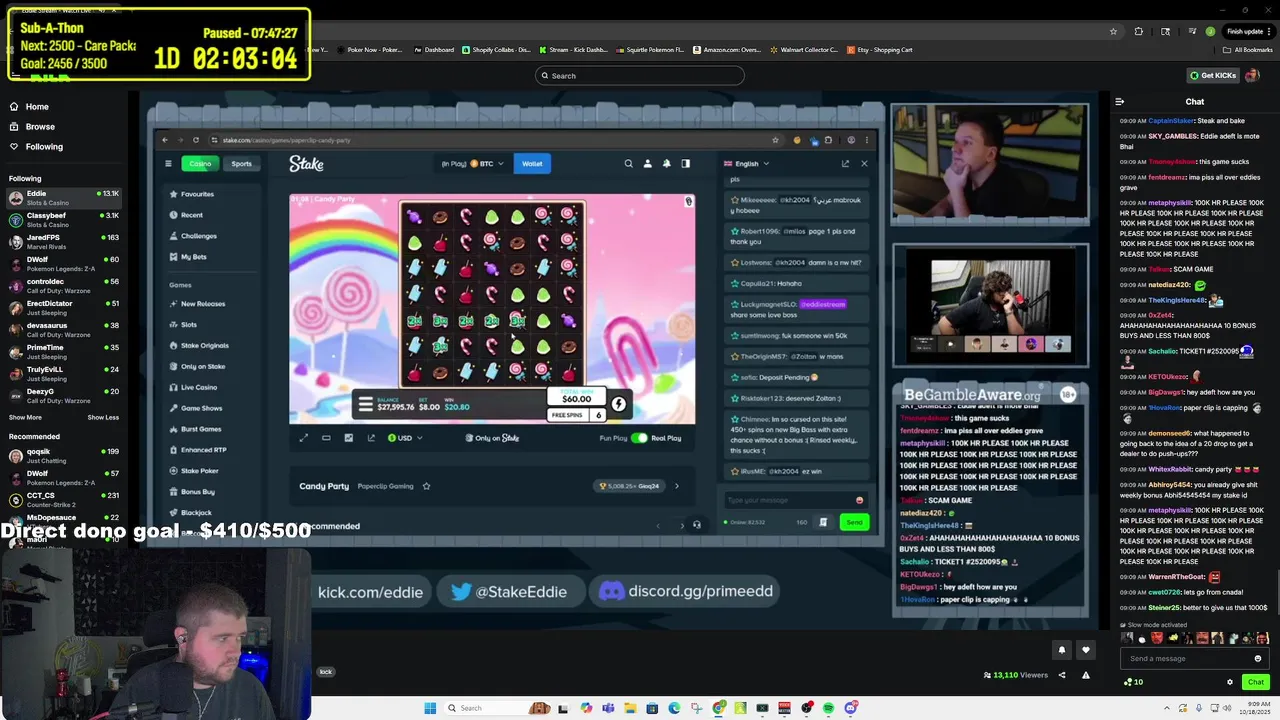
Task: Open Chrome extensions puzzle icon
Action: pos(1139,31)
